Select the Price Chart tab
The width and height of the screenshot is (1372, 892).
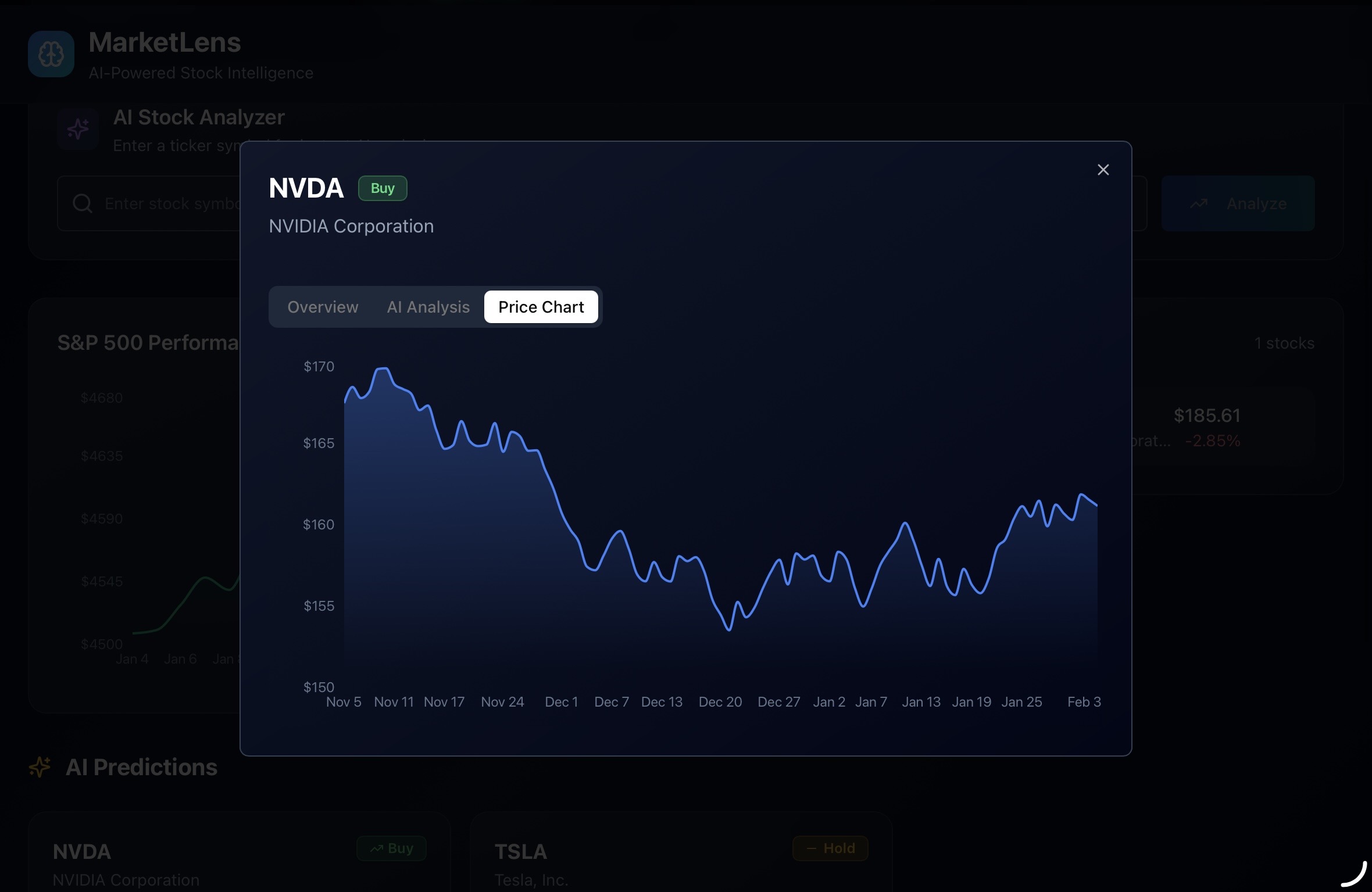[x=541, y=307]
